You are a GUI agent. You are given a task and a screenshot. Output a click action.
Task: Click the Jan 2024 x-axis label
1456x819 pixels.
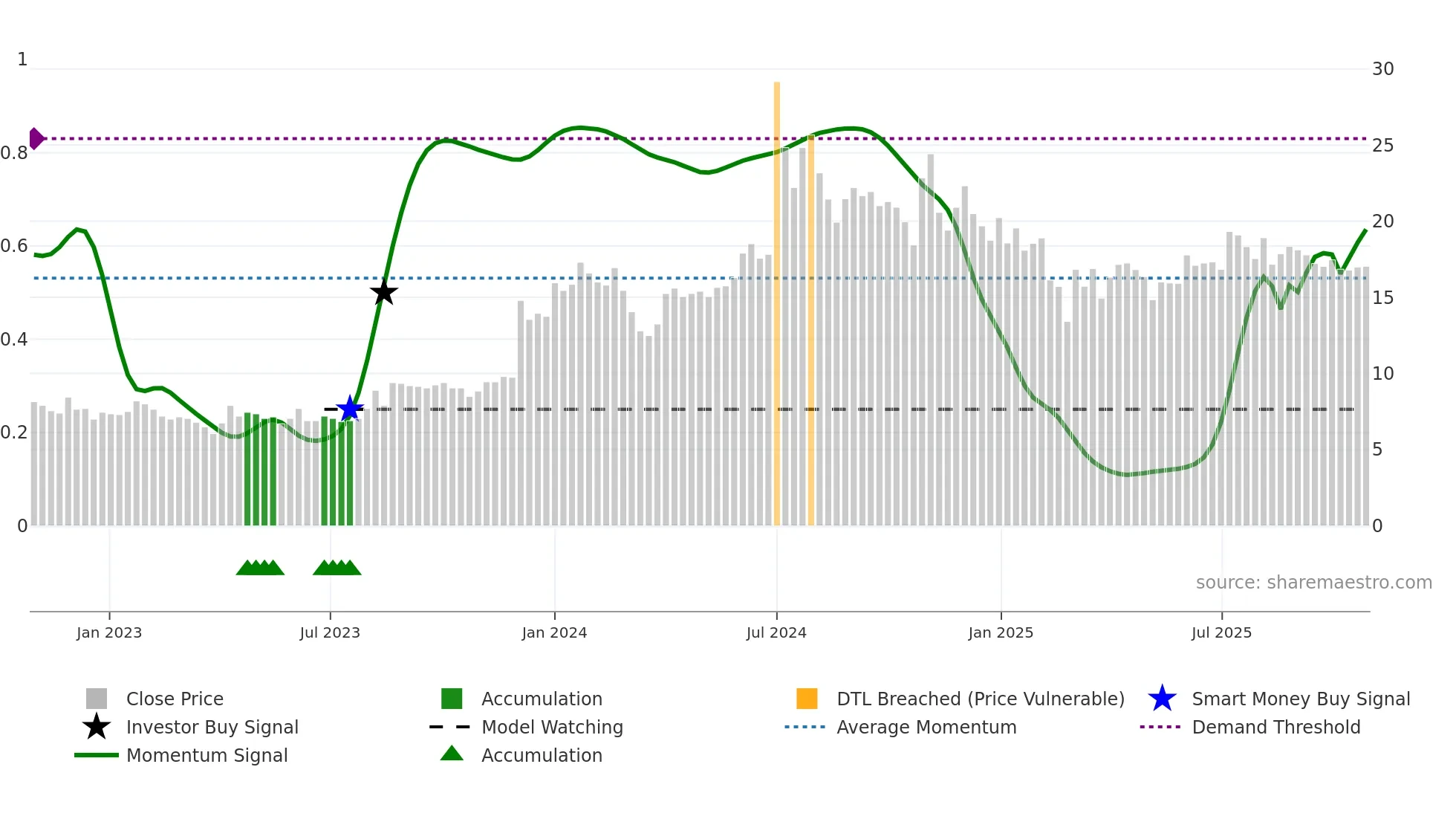[x=554, y=632]
